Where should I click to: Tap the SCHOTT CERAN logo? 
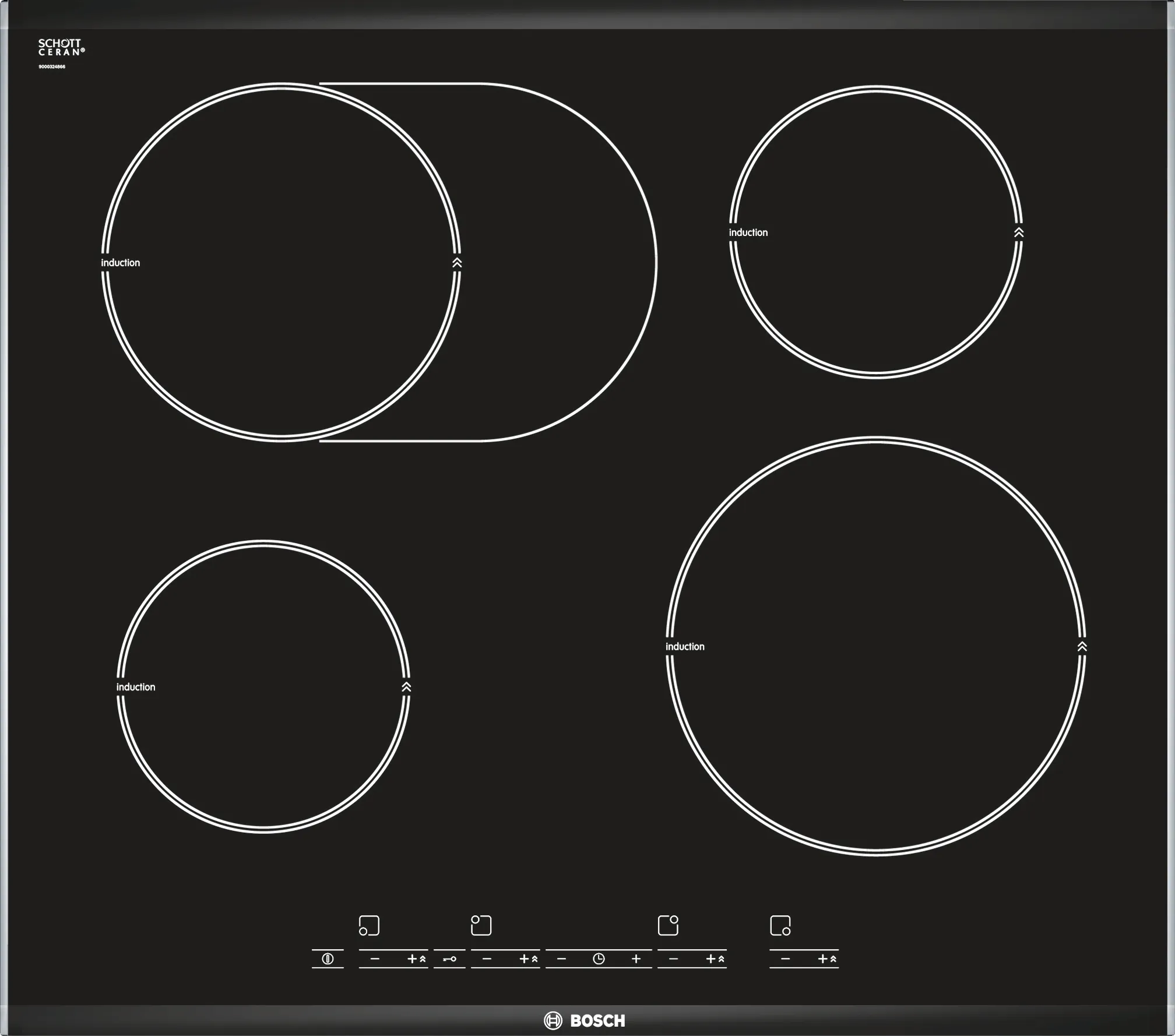(61, 47)
